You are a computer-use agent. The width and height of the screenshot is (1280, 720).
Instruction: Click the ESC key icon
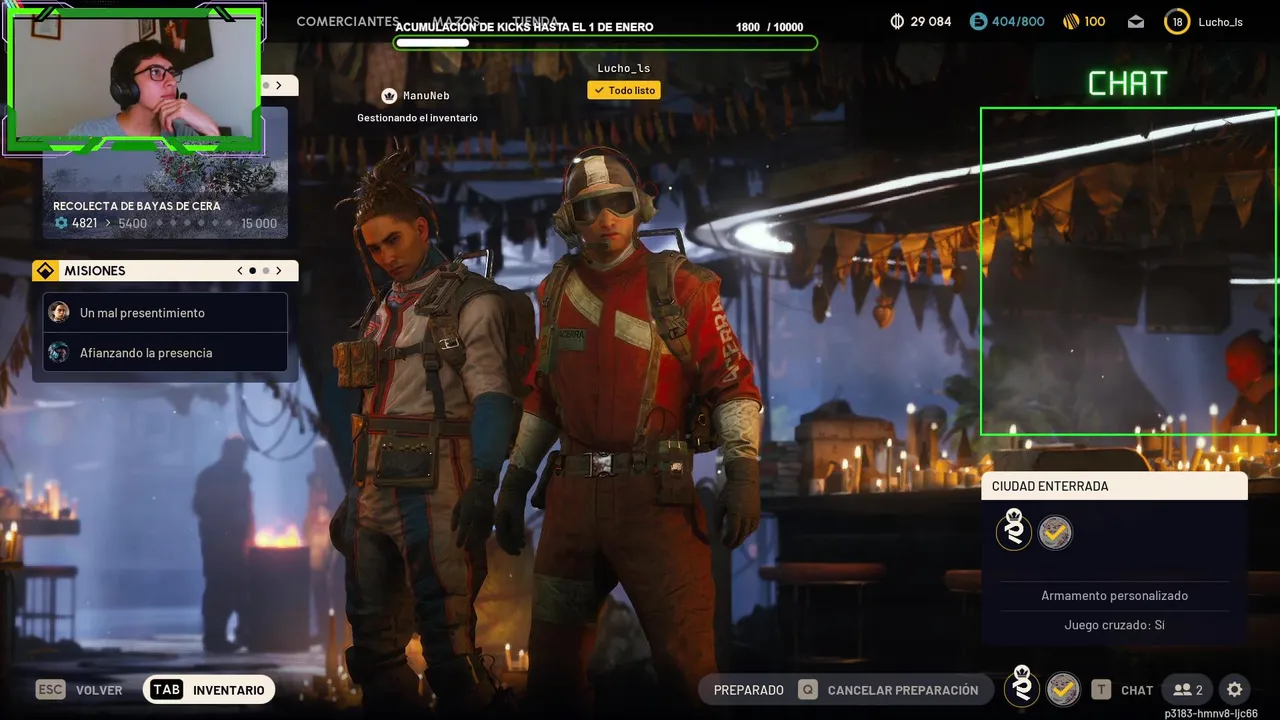51,690
